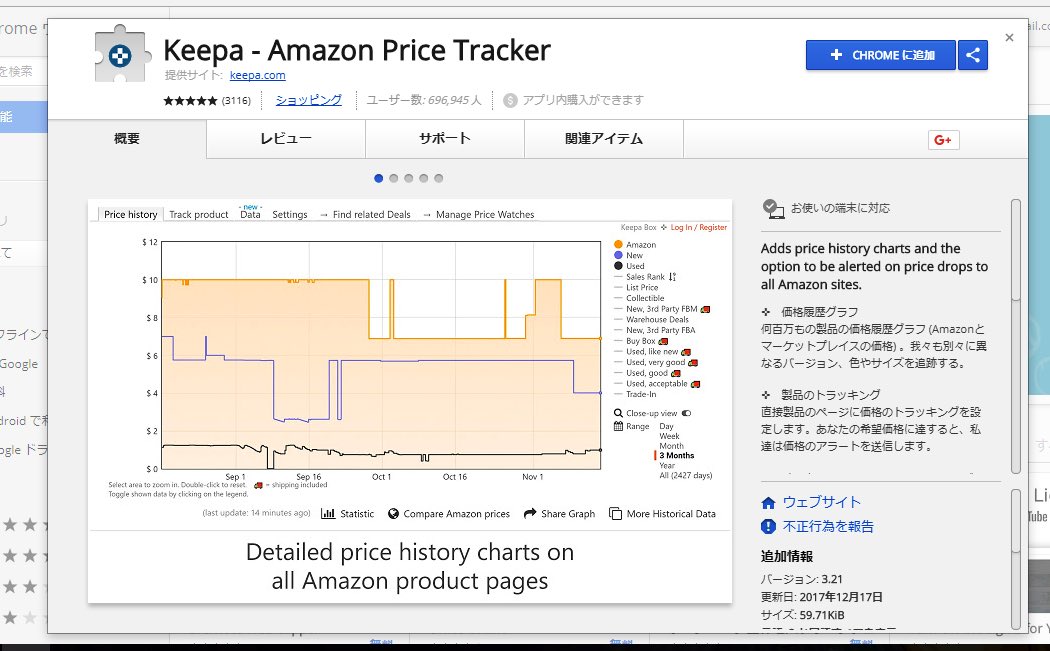Select the first screenshot carousel dot
The height and width of the screenshot is (651, 1050).
pos(378,178)
